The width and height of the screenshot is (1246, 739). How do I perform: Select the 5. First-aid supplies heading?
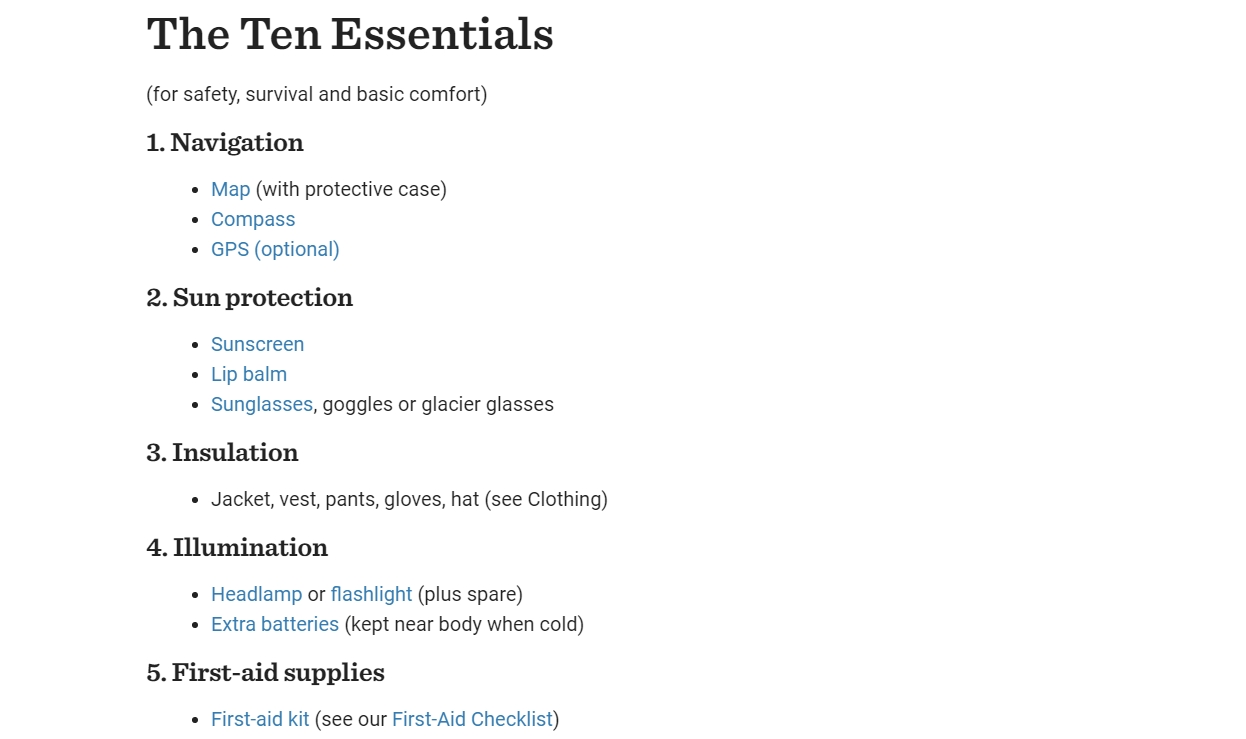[x=266, y=672]
